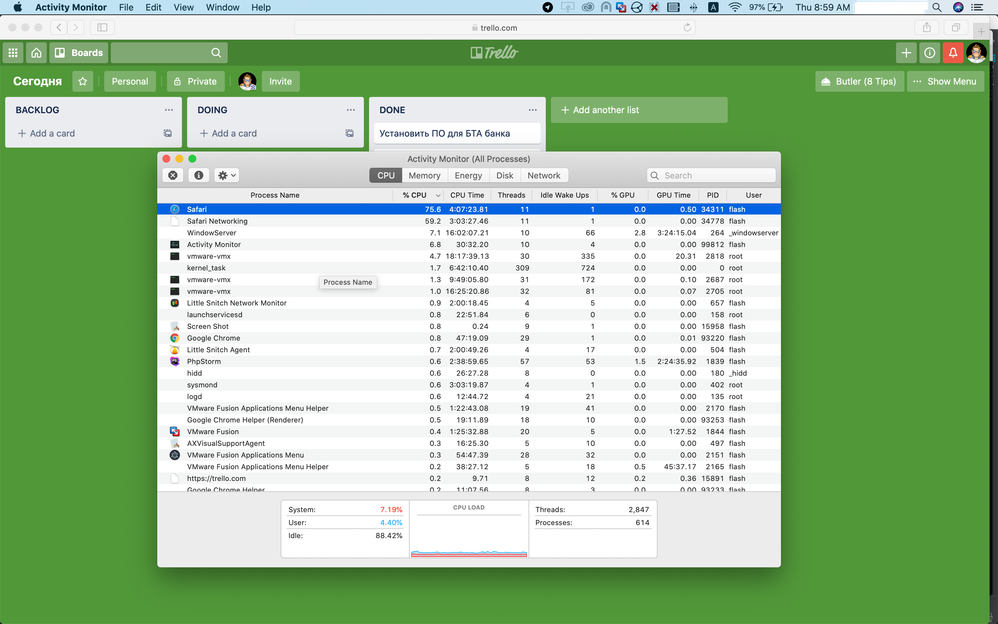Image resolution: width=998 pixels, height=624 pixels.
Task: Open the Trello information icon
Action: [929, 53]
